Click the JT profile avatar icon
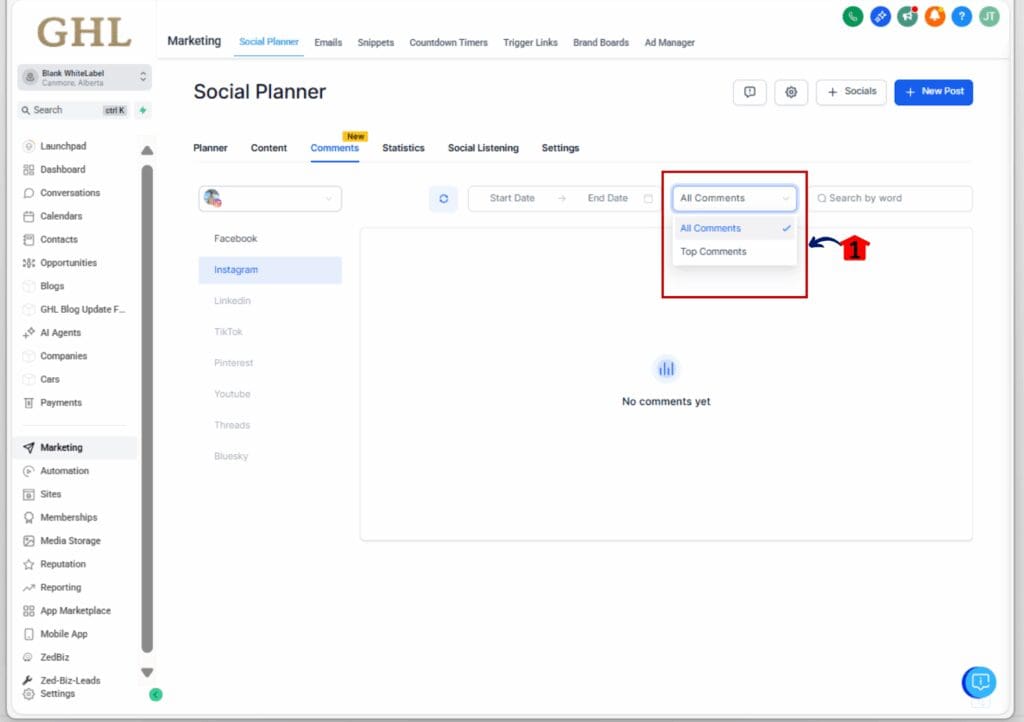Image resolution: width=1024 pixels, height=722 pixels. [x=988, y=16]
